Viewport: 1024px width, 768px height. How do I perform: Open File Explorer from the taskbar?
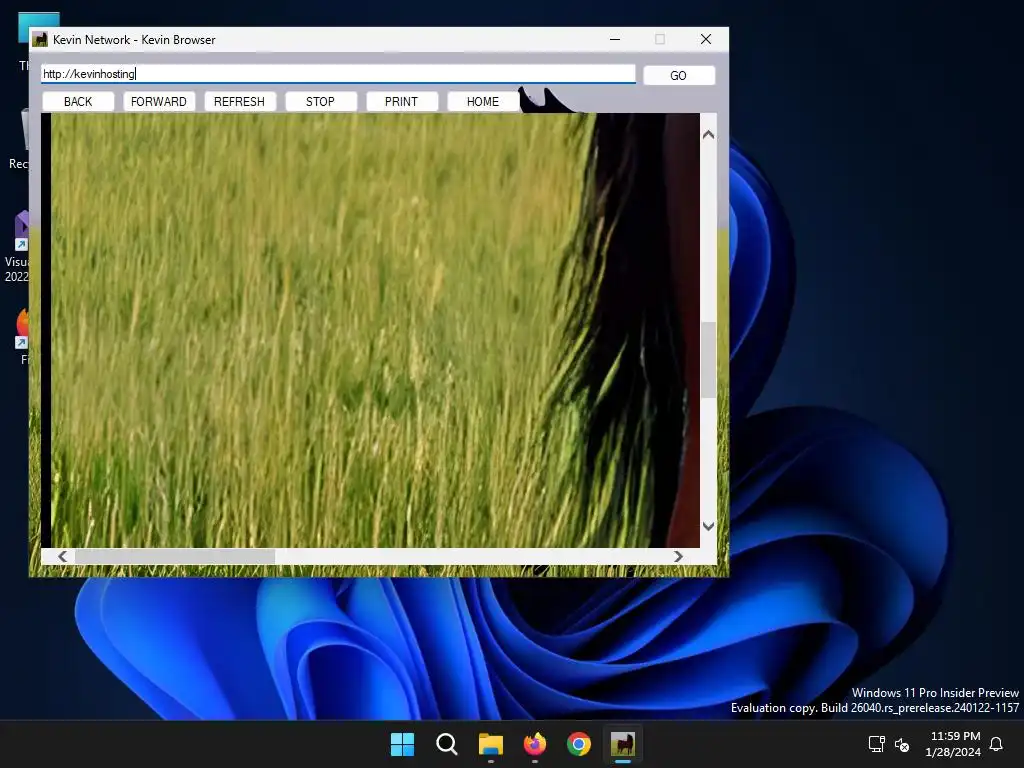(490, 744)
